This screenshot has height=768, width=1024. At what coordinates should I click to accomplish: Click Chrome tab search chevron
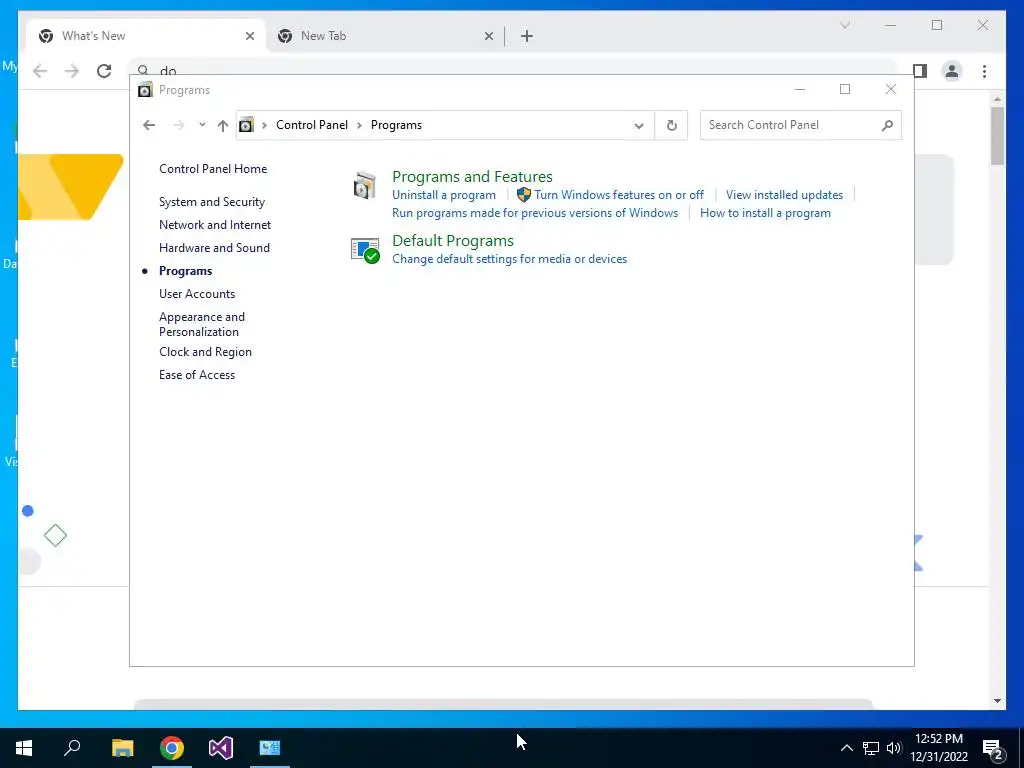844,25
